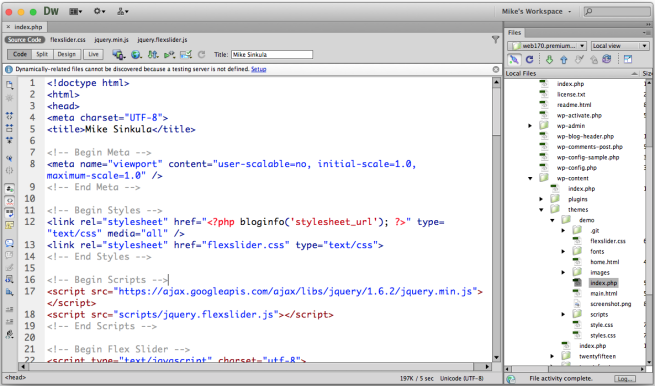Open the Site menu in application bar
Screen dimensions: 655x386
coord(122,12)
